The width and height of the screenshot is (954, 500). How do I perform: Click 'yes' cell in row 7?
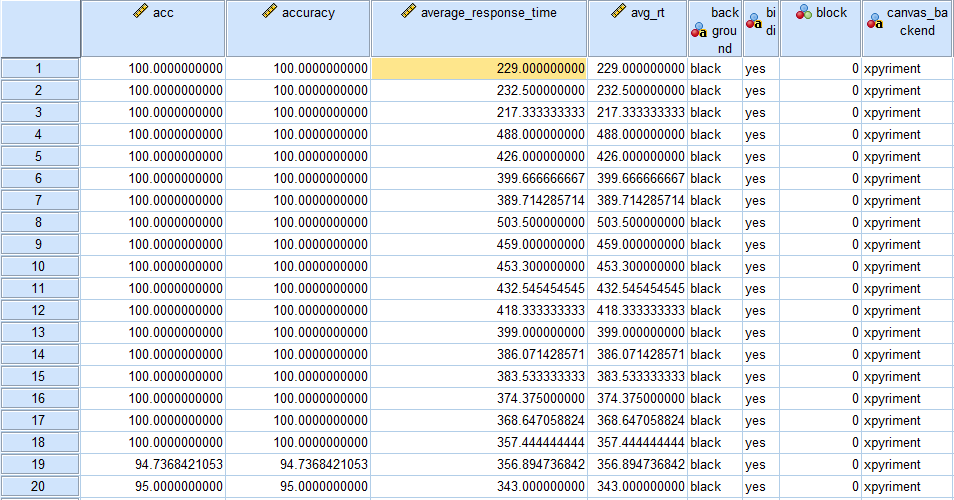click(x=761, y=200)
